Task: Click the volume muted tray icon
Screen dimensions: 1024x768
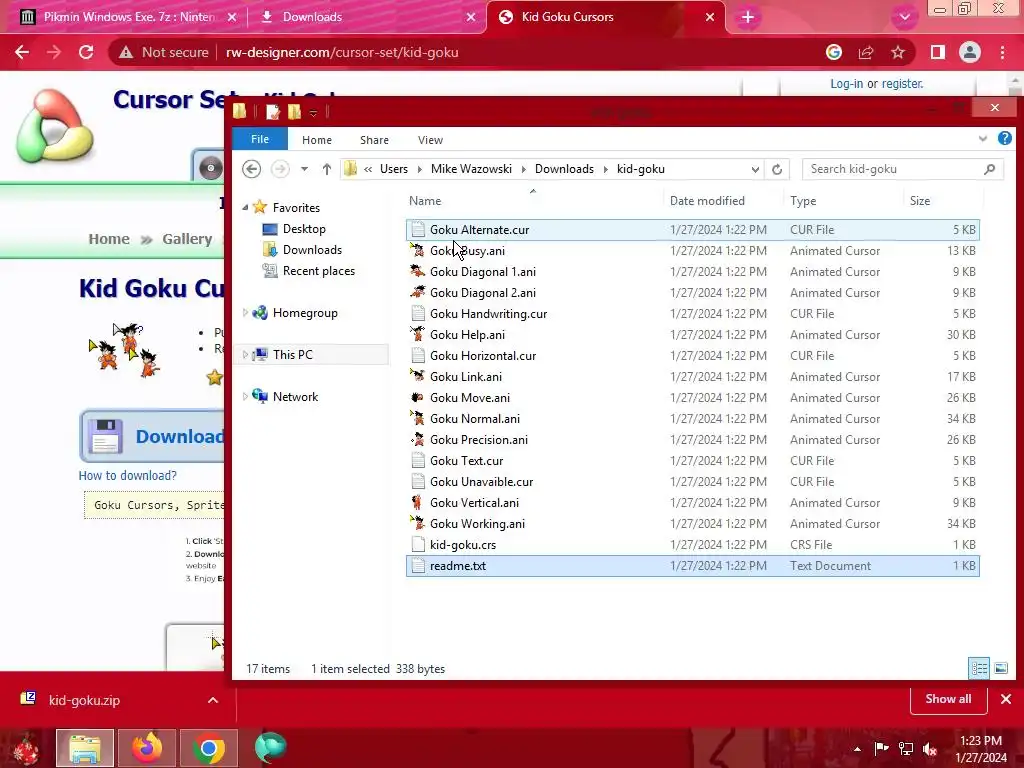Action: point(930,748)
